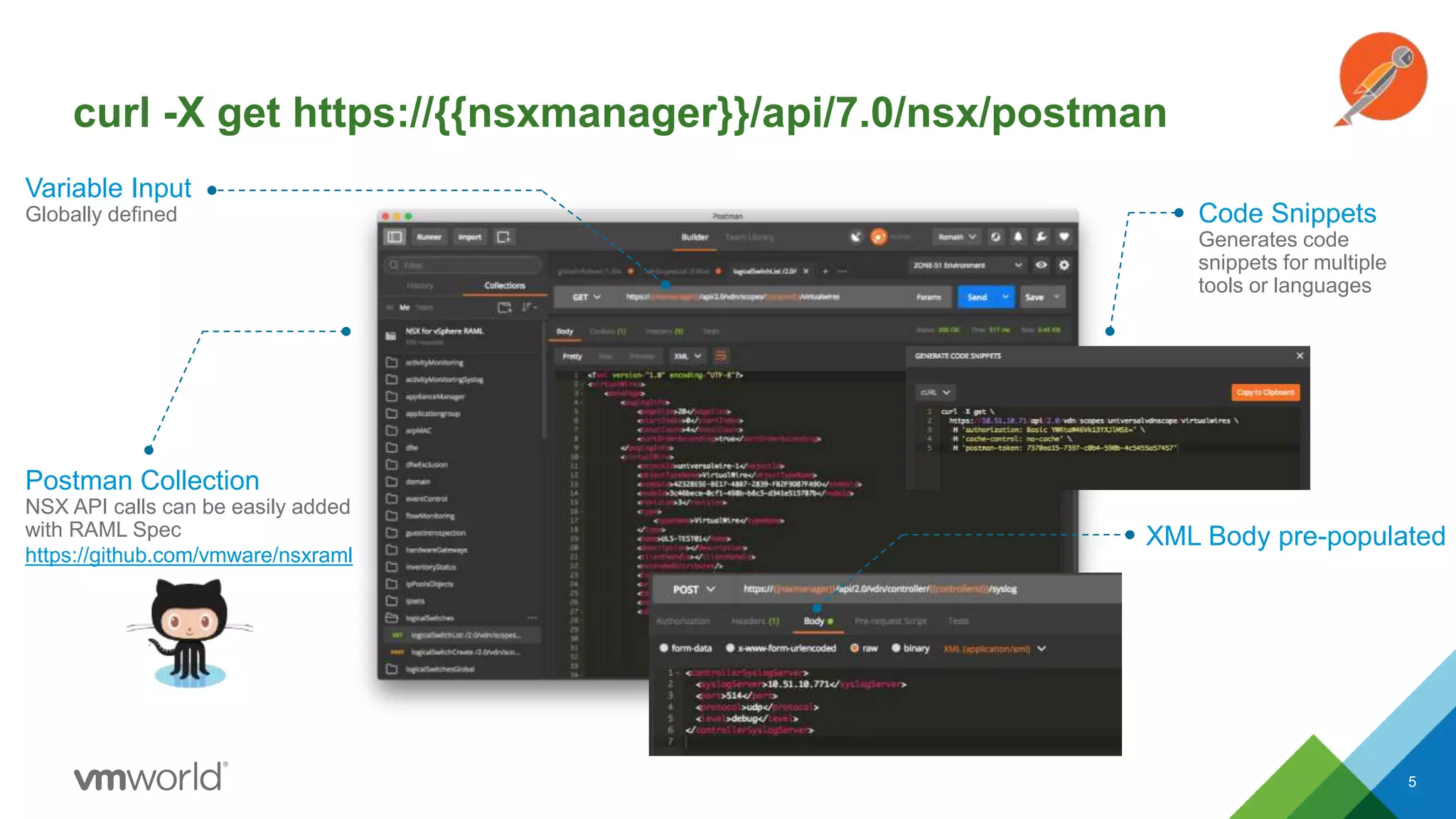Close the Generate Code Snippets panel
This screenshot has width=1456, height=819.
coord(1300,355)
